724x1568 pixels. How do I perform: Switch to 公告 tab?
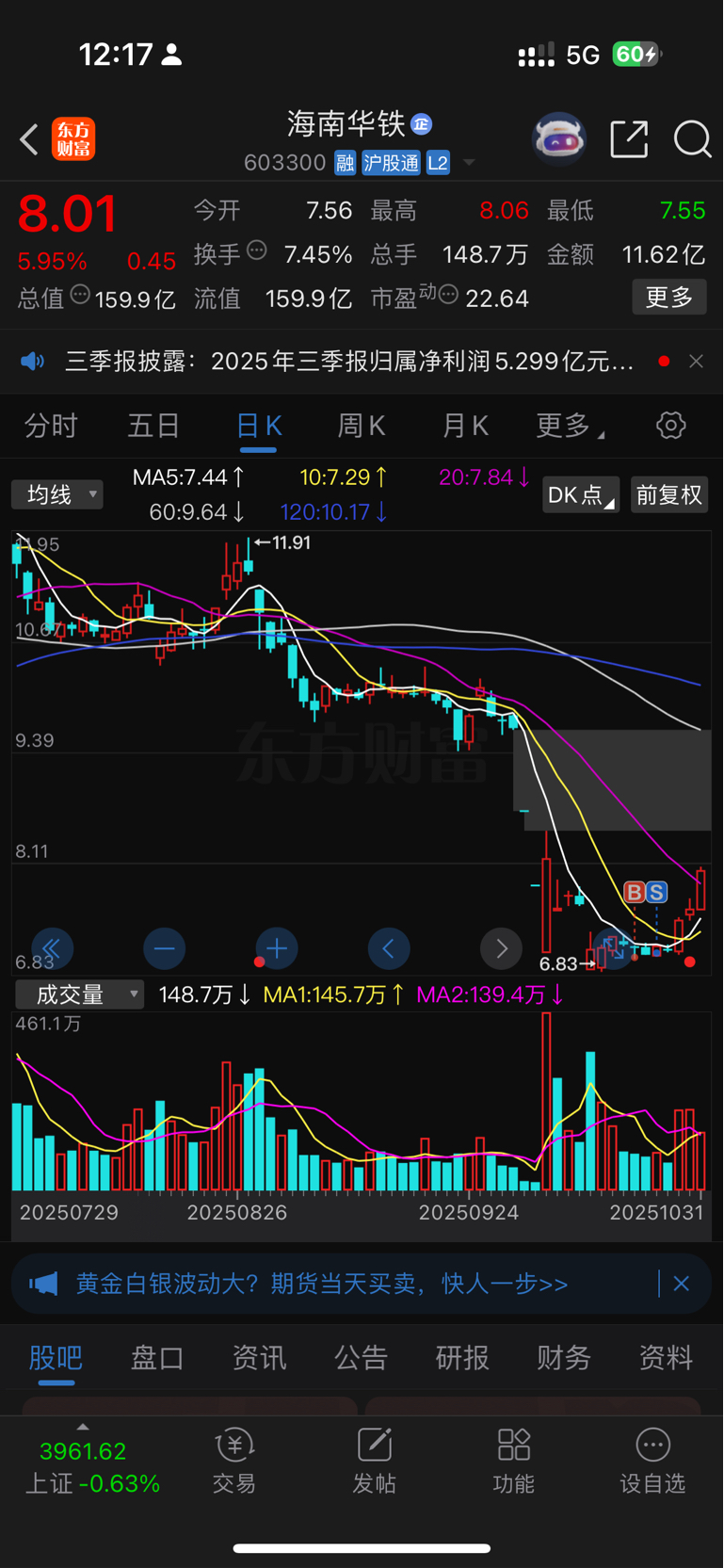tap(361, 1358)
